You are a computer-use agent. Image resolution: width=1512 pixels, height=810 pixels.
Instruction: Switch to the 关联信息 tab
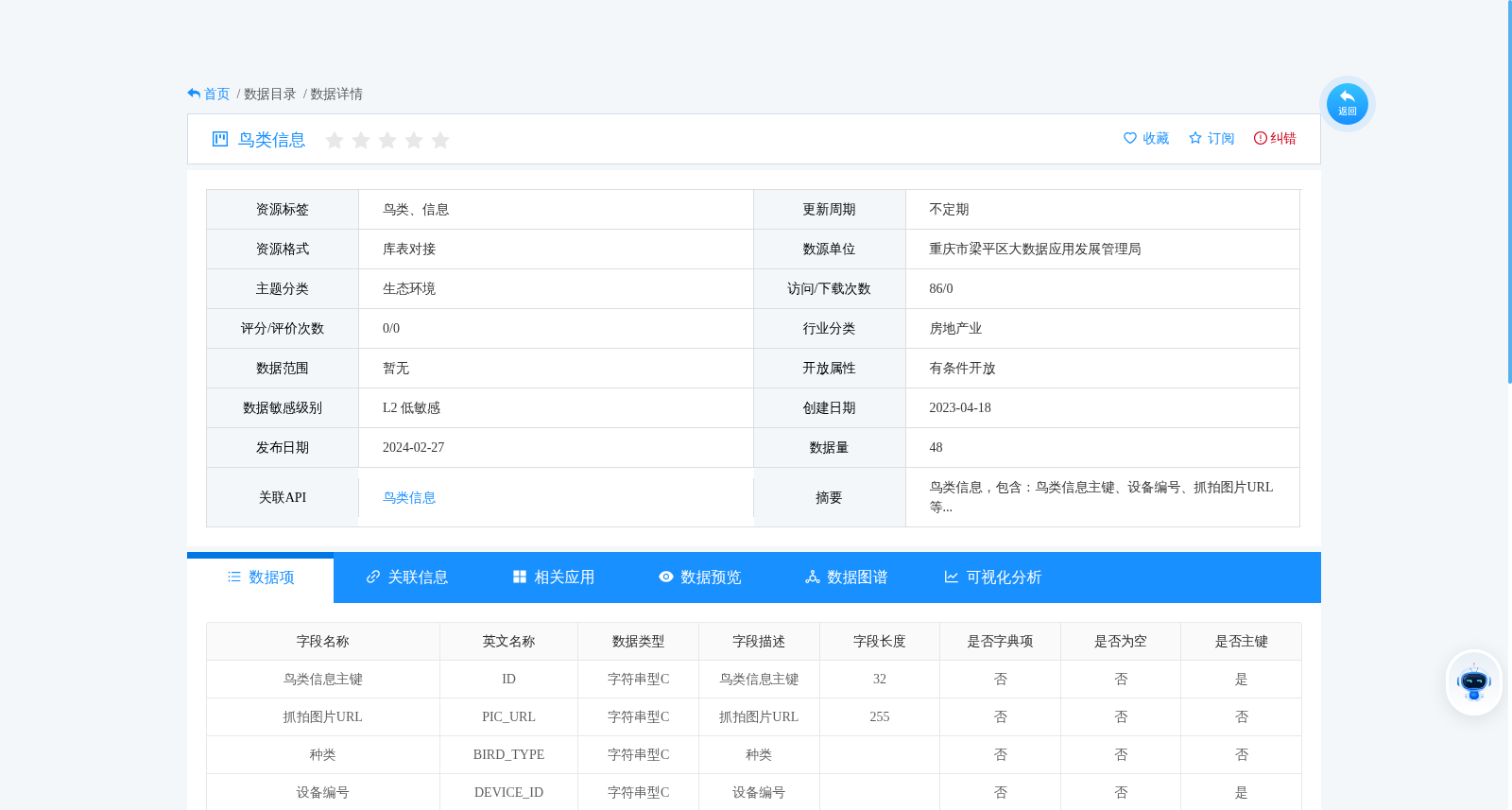coord(407,577)
